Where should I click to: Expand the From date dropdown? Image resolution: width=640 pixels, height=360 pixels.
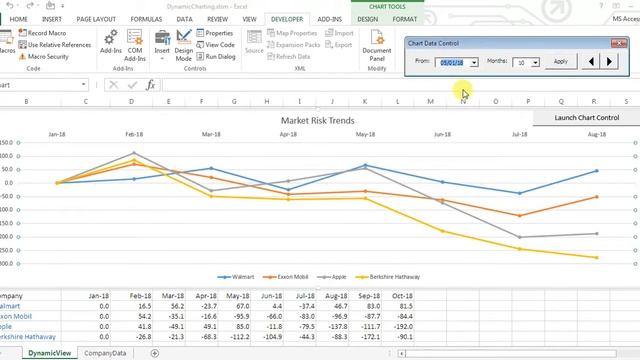[x=474, y=62]
